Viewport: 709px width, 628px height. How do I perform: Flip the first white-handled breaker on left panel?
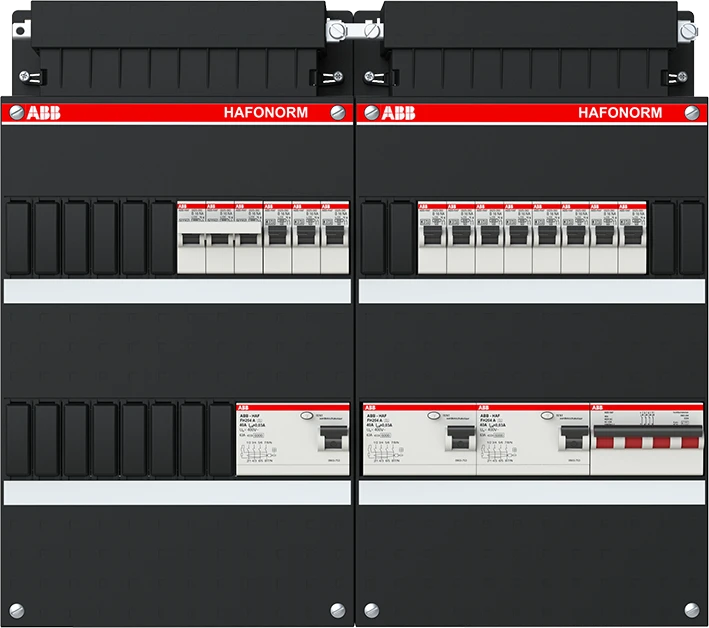pyautogui.click(x=190, y=240)
